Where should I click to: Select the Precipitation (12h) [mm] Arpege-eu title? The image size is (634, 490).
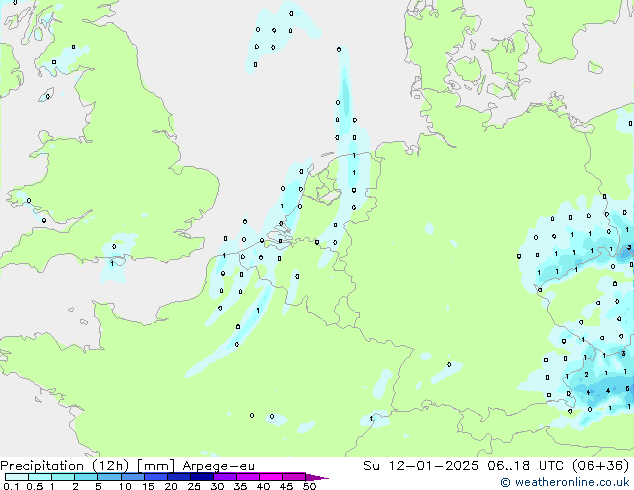pyautogui.click(x=127, y=466)
